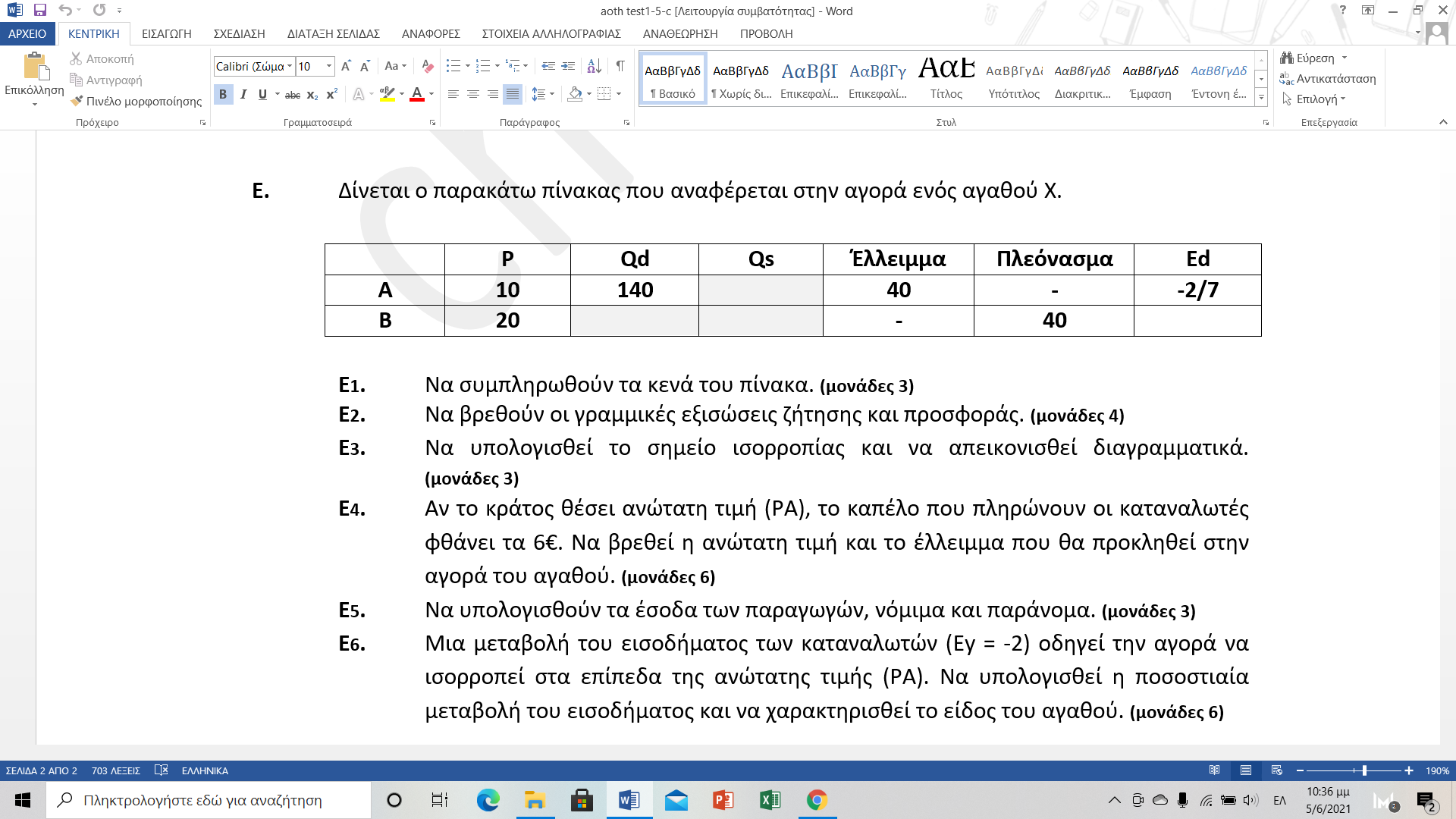Click the Undo arrow icon
The height and width of the screenshot is (819, 1456).
pos(65,11)
